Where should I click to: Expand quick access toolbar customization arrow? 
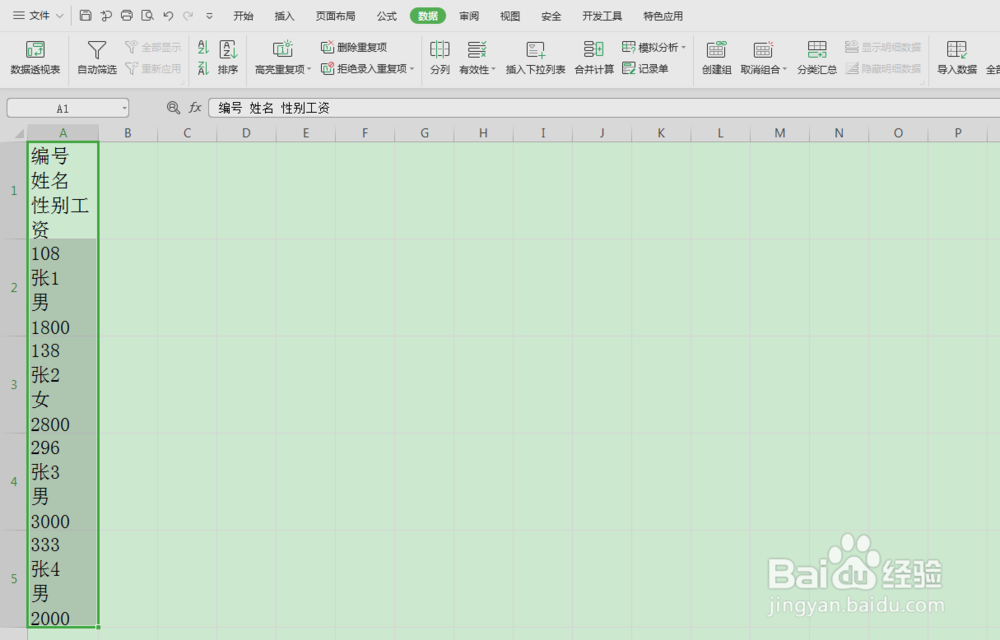tap(209, 16)
